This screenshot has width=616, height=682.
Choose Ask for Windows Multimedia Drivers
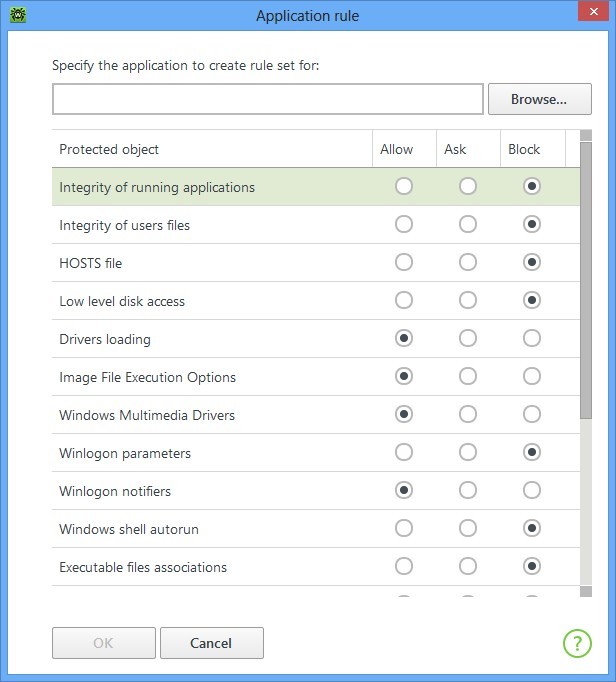click(468, 415)
